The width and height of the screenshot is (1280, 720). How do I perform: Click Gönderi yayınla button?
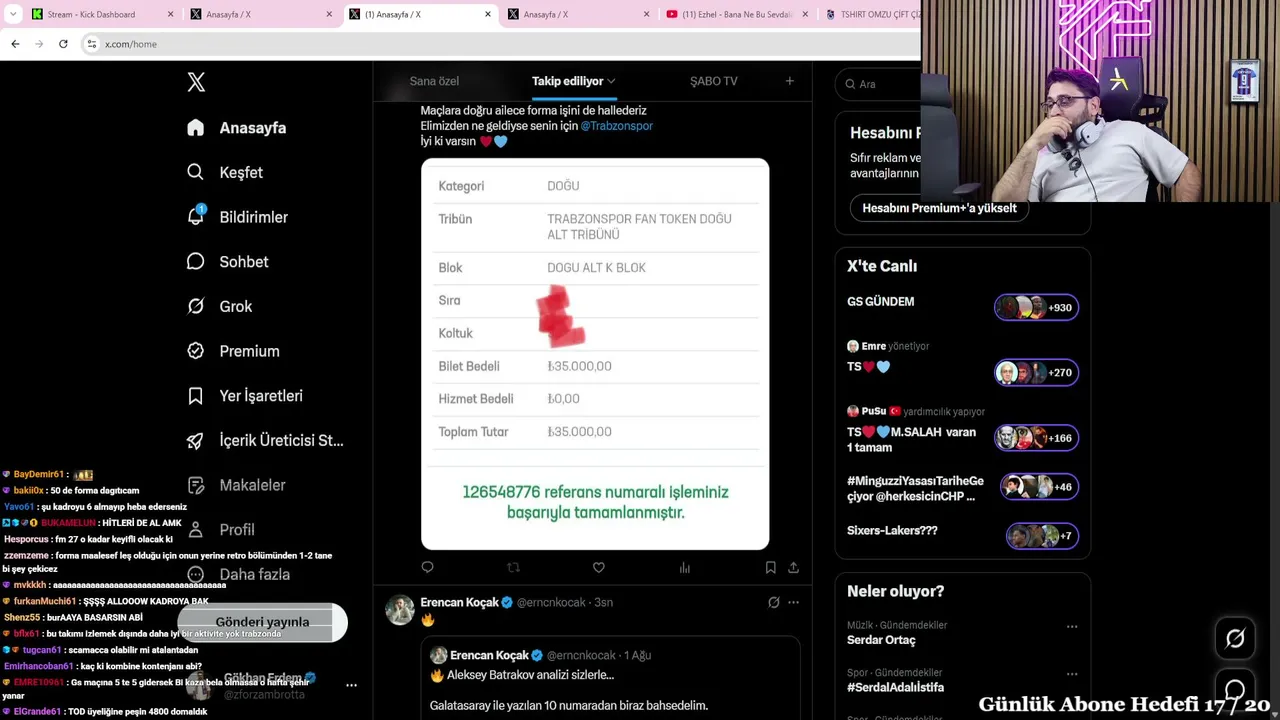click(x=262, y=622)
